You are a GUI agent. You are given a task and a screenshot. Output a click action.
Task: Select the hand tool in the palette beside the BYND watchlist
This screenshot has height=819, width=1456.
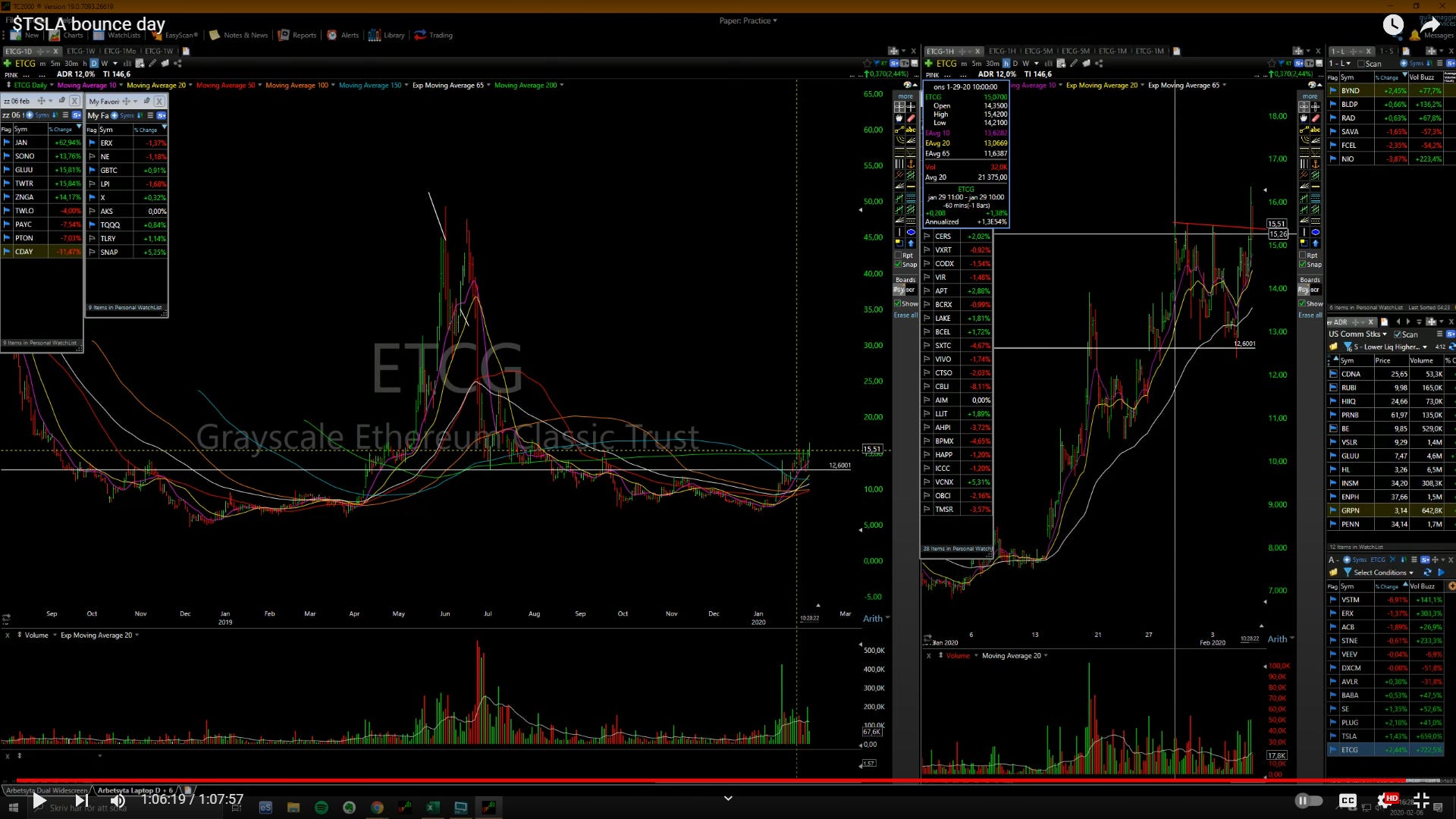1304,118
